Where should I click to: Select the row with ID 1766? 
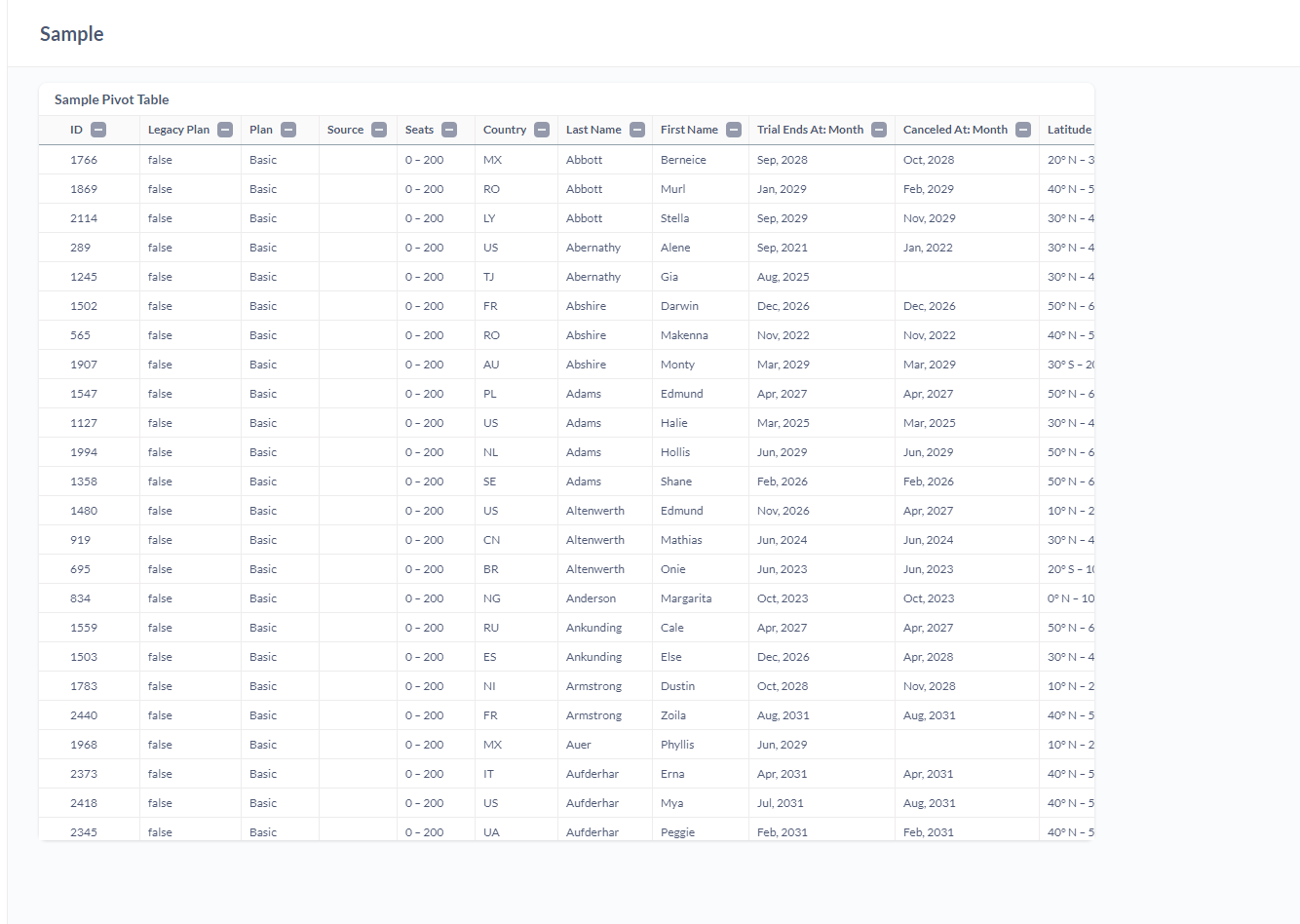click(x=82, y=159)
